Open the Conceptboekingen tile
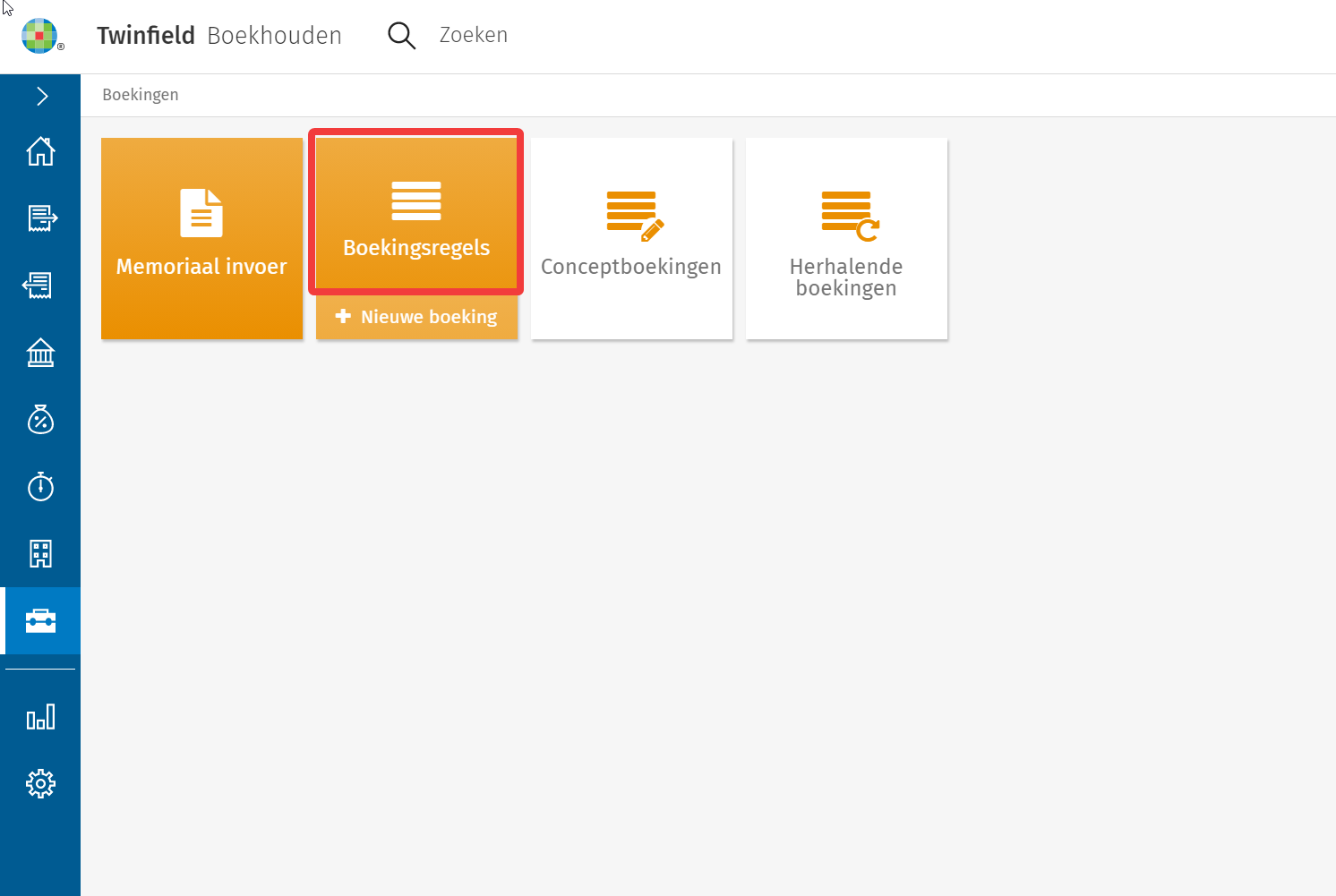The height and width of the screenshot is (896, 1336). click(631, 238)
